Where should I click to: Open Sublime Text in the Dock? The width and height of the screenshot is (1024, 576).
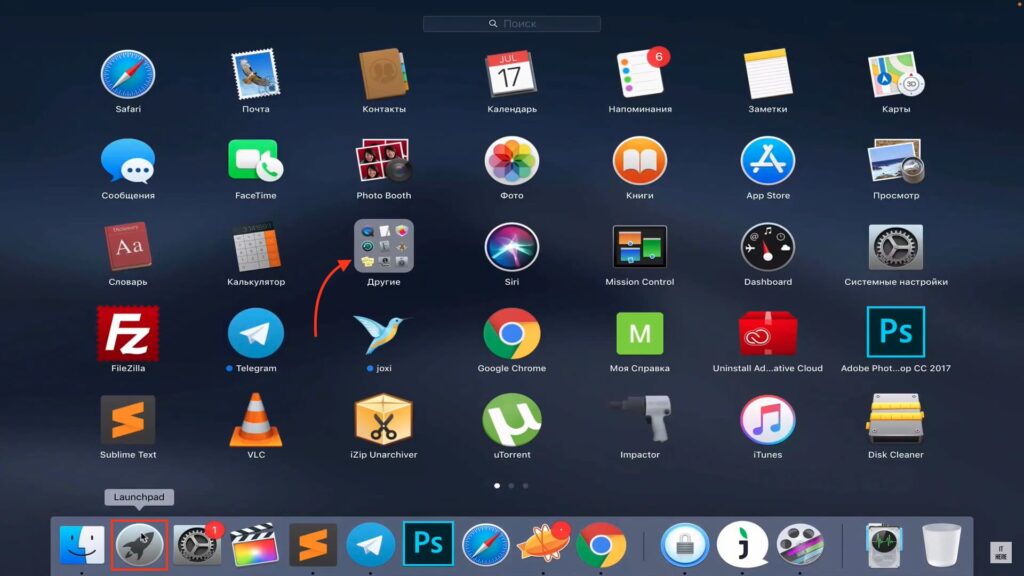[313, 544]
